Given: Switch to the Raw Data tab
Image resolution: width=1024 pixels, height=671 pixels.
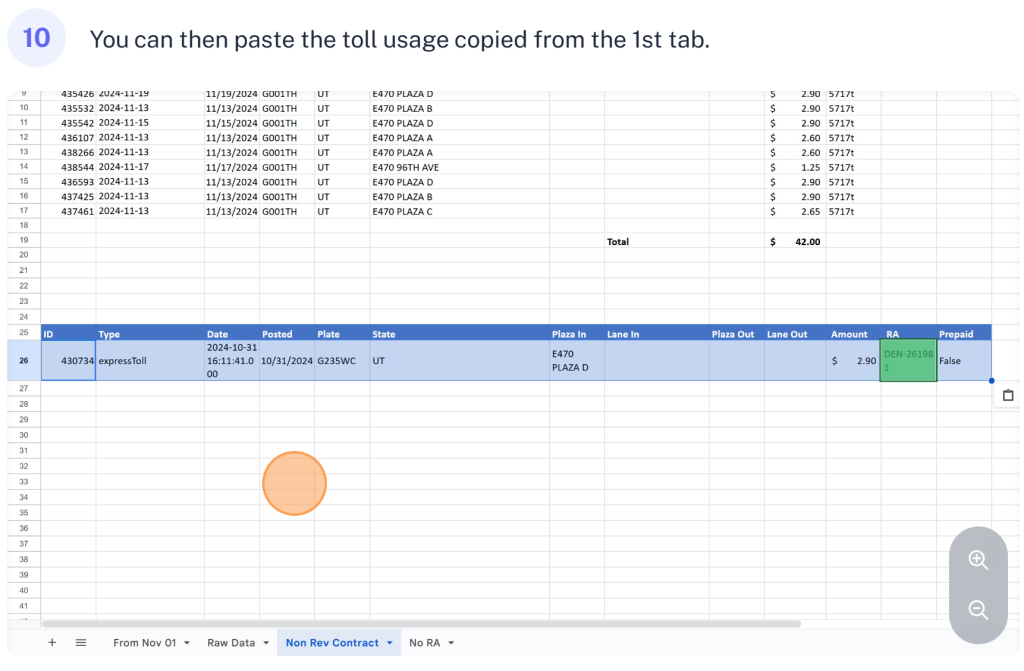Looking at the screenshot, I should (x=230, y=643).
